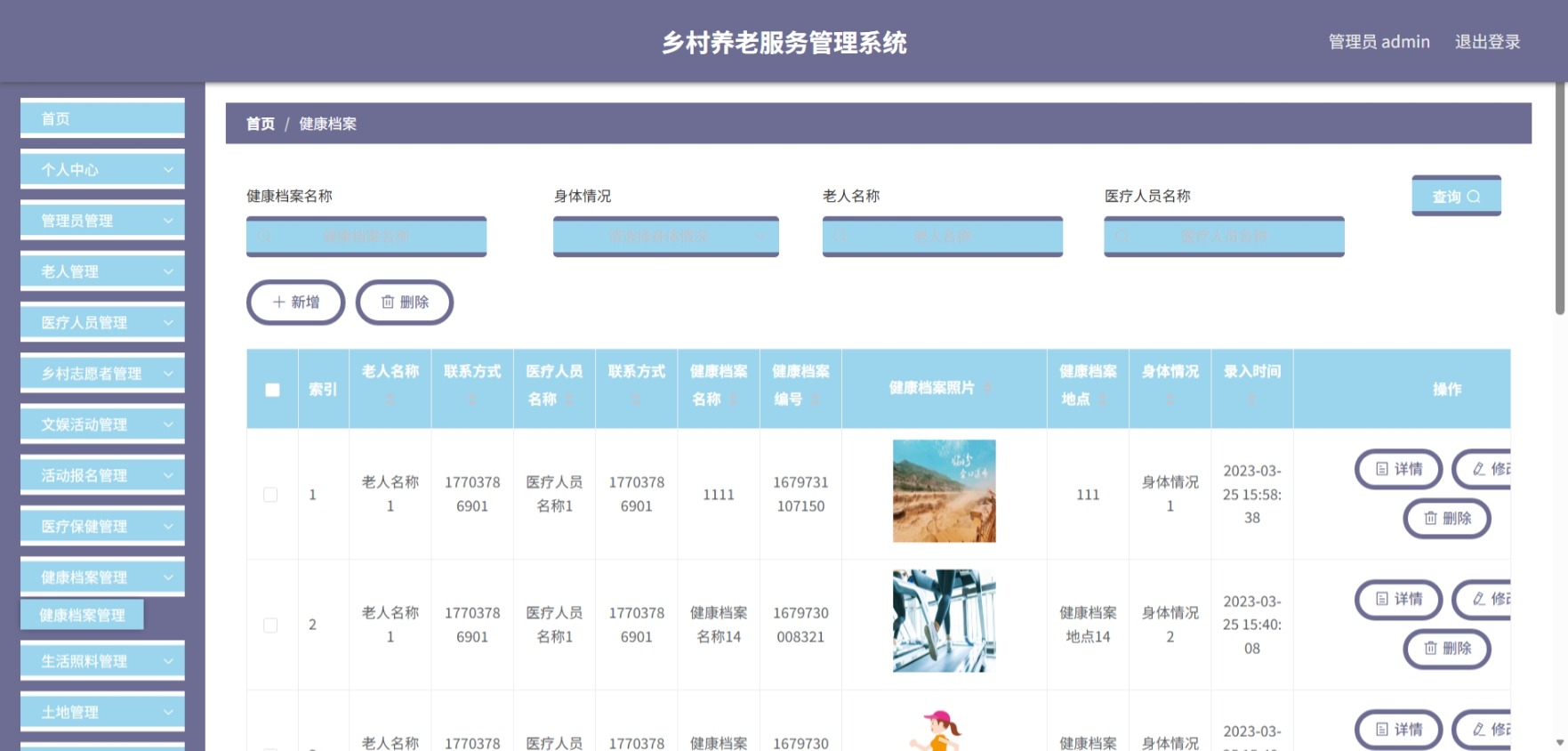Image resolution: width=1568 pixels, height=751 pixels.
Task: Click the 查询 search button
Action: pos(1456,196)
